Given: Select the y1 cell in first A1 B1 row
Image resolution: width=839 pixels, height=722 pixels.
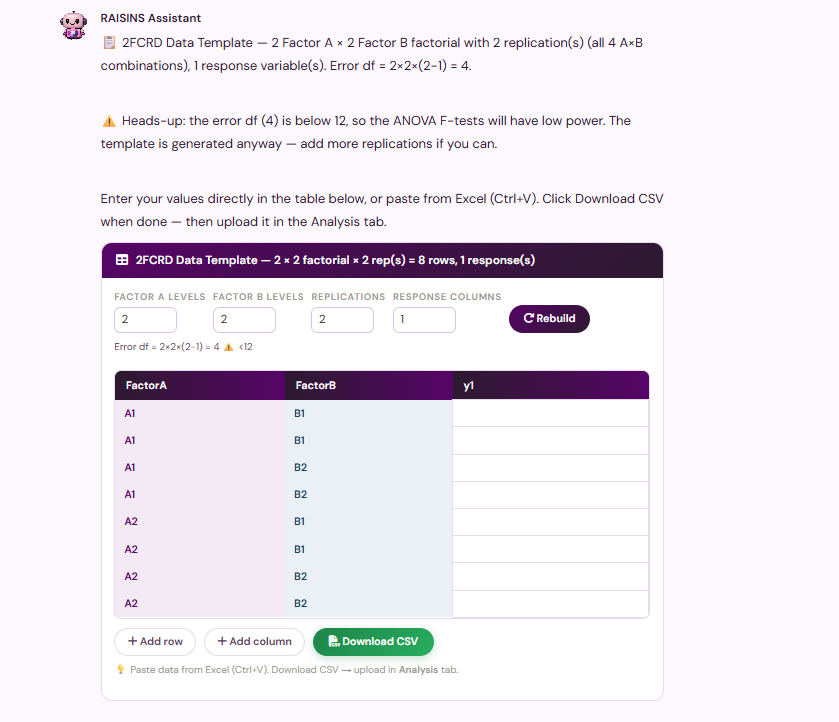Looking at the screenshot, I should (551, 413).
